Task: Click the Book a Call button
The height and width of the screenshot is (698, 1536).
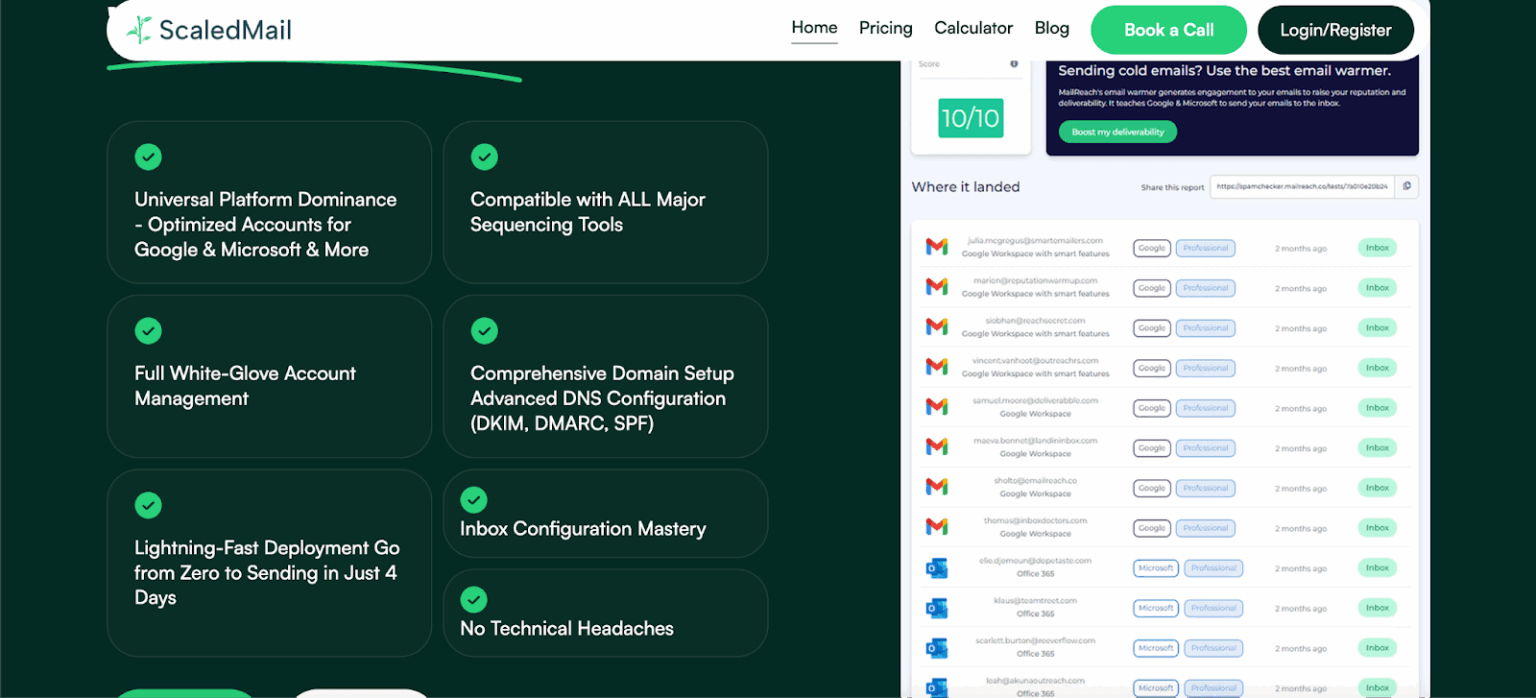Action: click(1169, 30)
